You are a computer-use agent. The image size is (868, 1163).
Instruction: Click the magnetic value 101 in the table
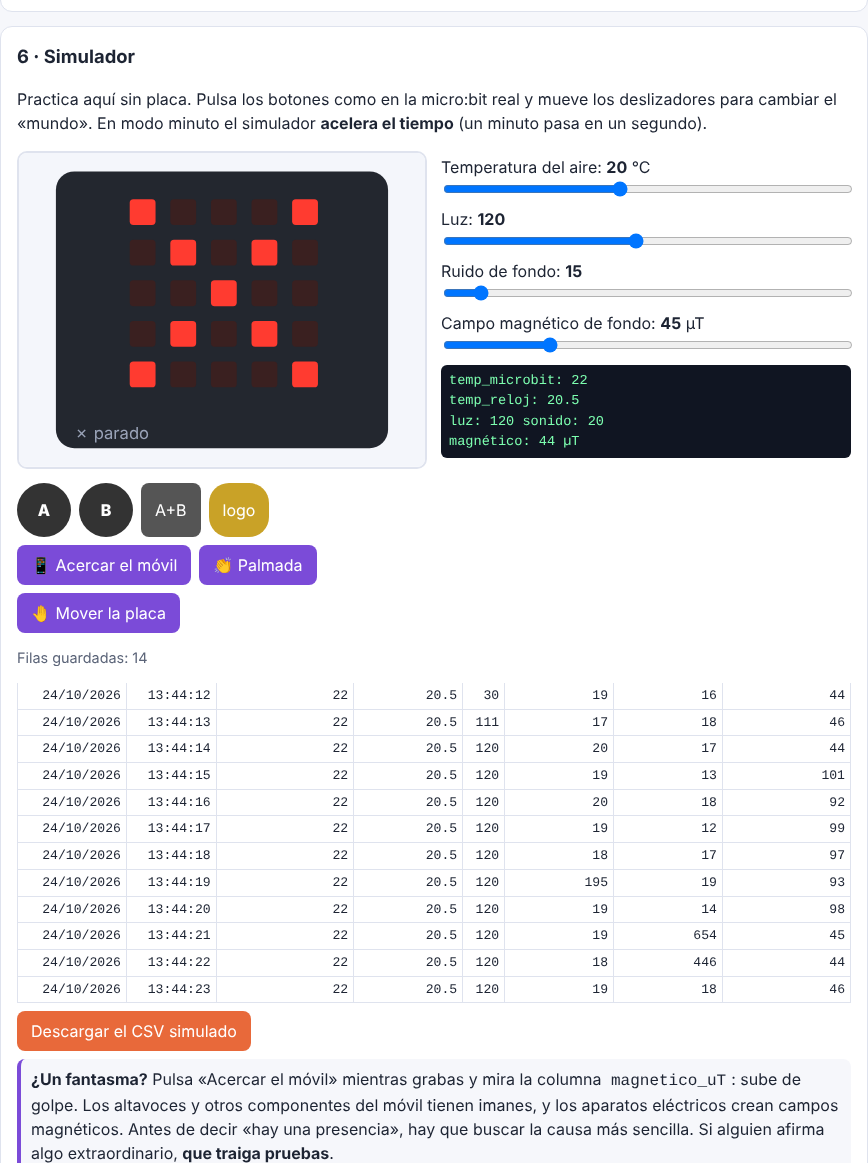click(x=832, y=775)
